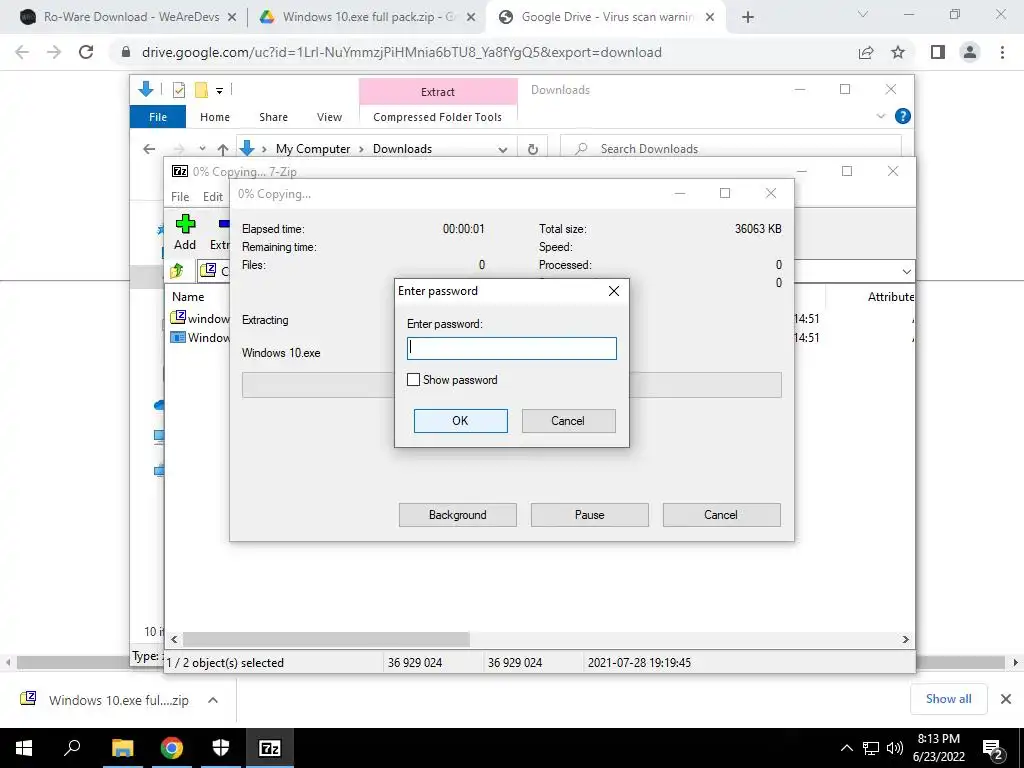Close the Enter password dialog with X
This screenshot has width=1024, height=768.
pos(613,291)
